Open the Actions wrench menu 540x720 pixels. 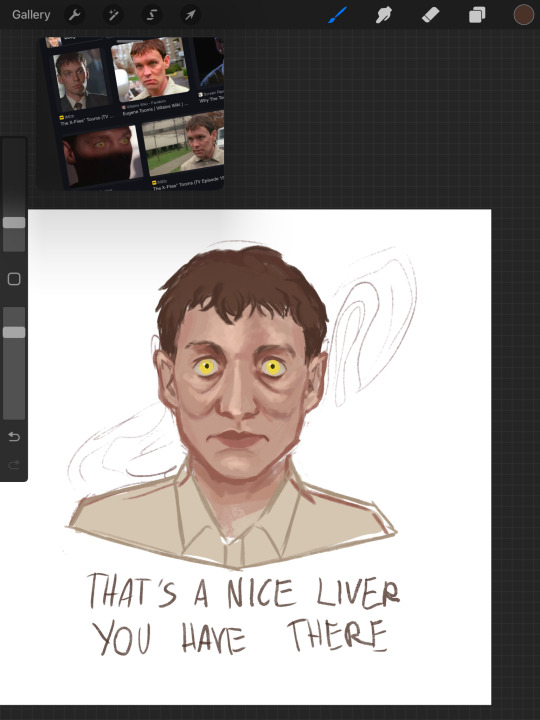pyautogui.click(x=74, y=15)
